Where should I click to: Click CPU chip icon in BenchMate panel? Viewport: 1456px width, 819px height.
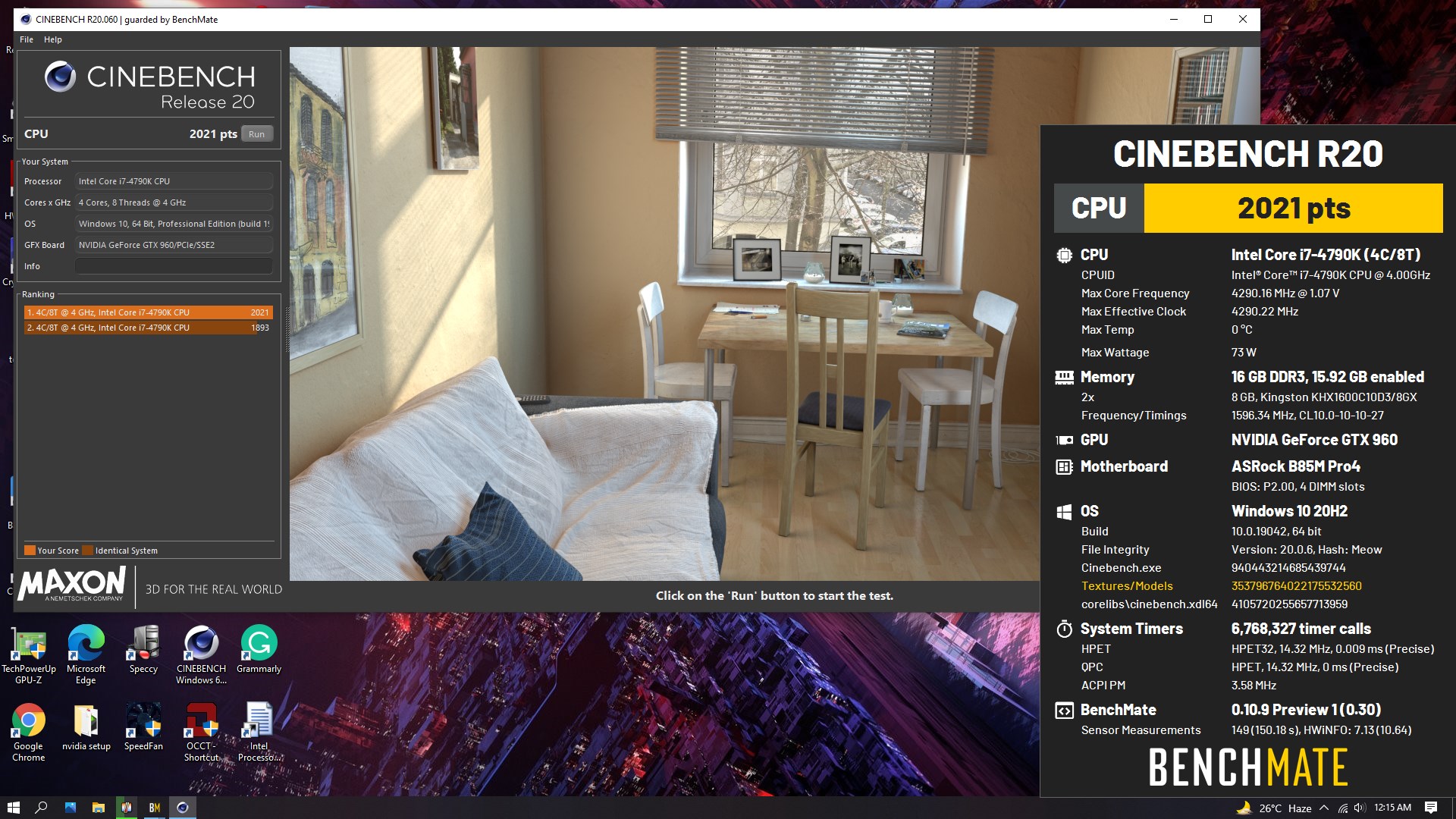point(1064,255)
